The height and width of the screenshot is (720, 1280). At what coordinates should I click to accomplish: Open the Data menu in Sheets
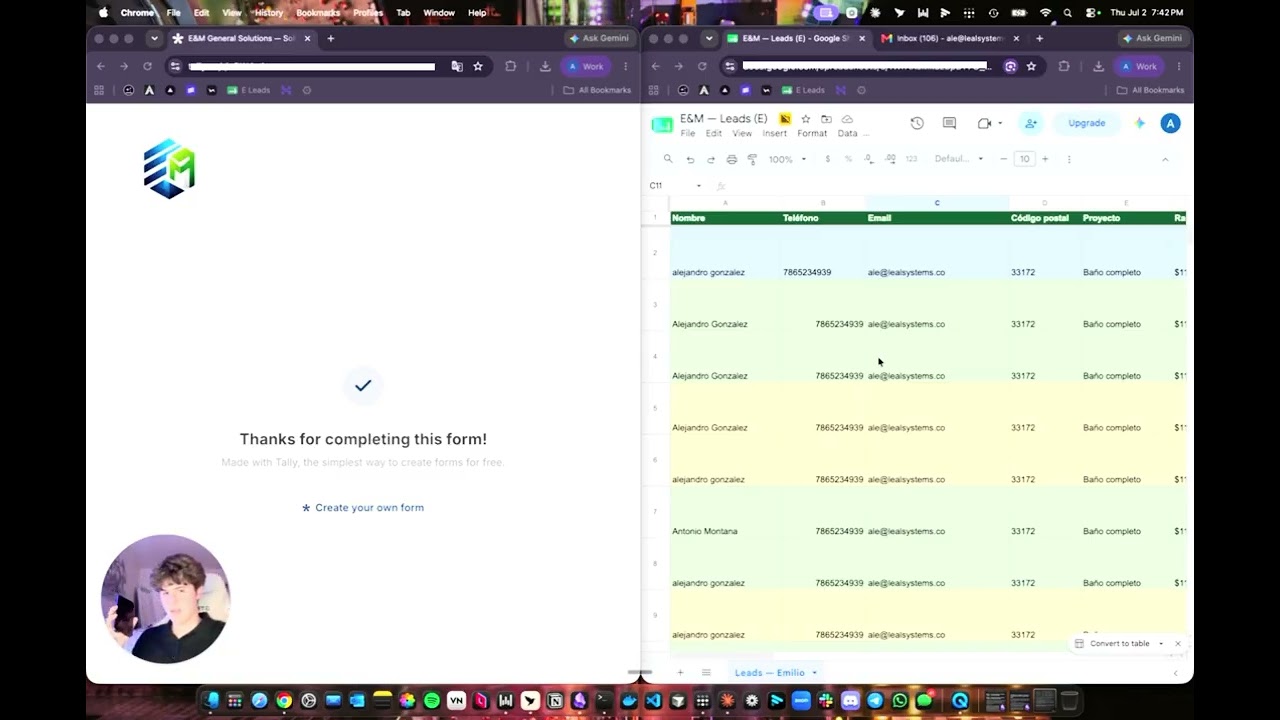point(847,133)
